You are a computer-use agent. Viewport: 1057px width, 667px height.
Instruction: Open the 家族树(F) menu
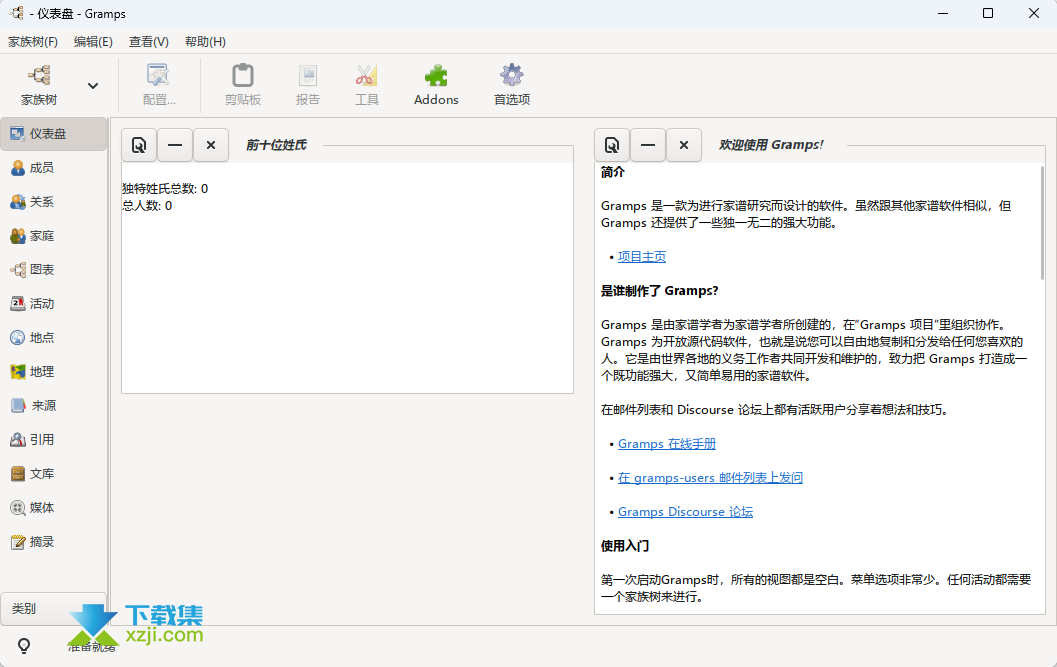coord(33,42)
